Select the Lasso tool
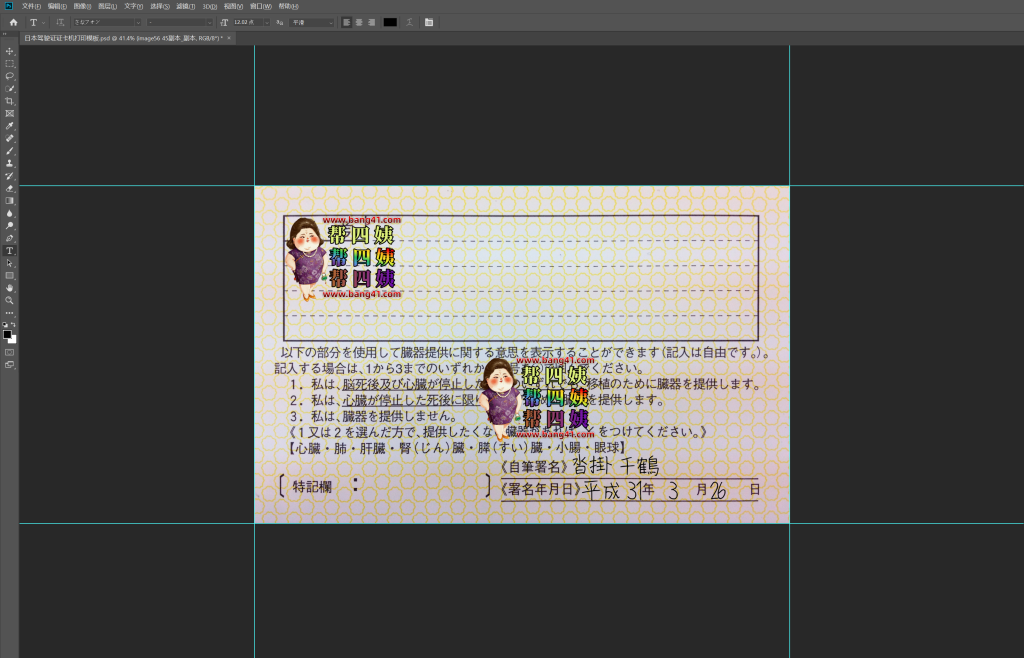Viewport: 1024px width, 658px height. pyautogui.click(x=8, y=73)
